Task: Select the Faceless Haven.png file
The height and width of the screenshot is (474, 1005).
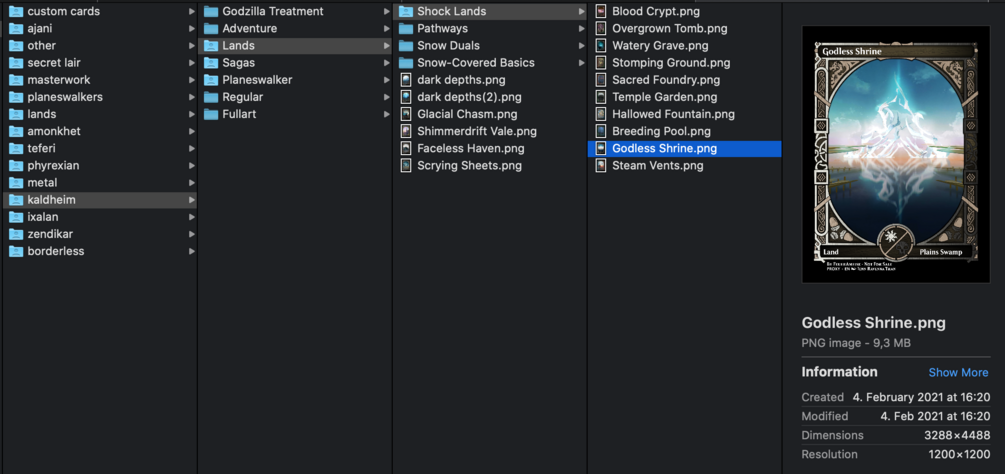Action: tap(470, 149)
